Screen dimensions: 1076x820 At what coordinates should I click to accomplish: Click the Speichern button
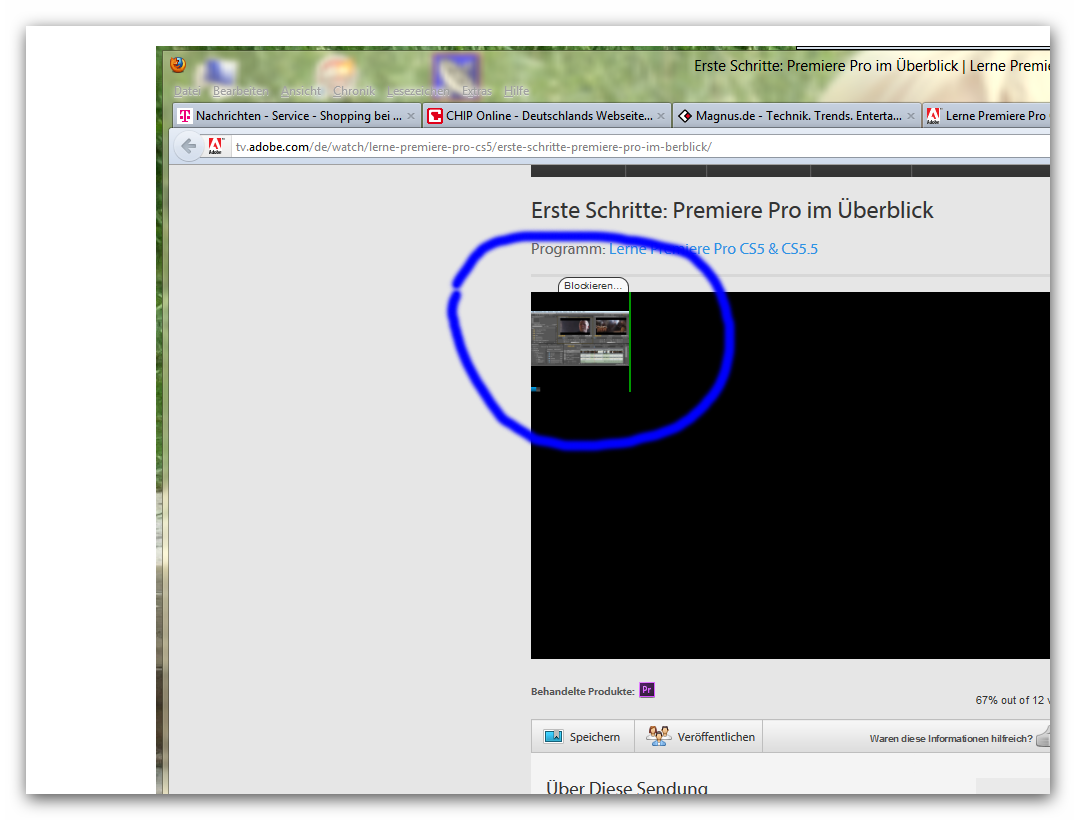click(x=583, y=736)
